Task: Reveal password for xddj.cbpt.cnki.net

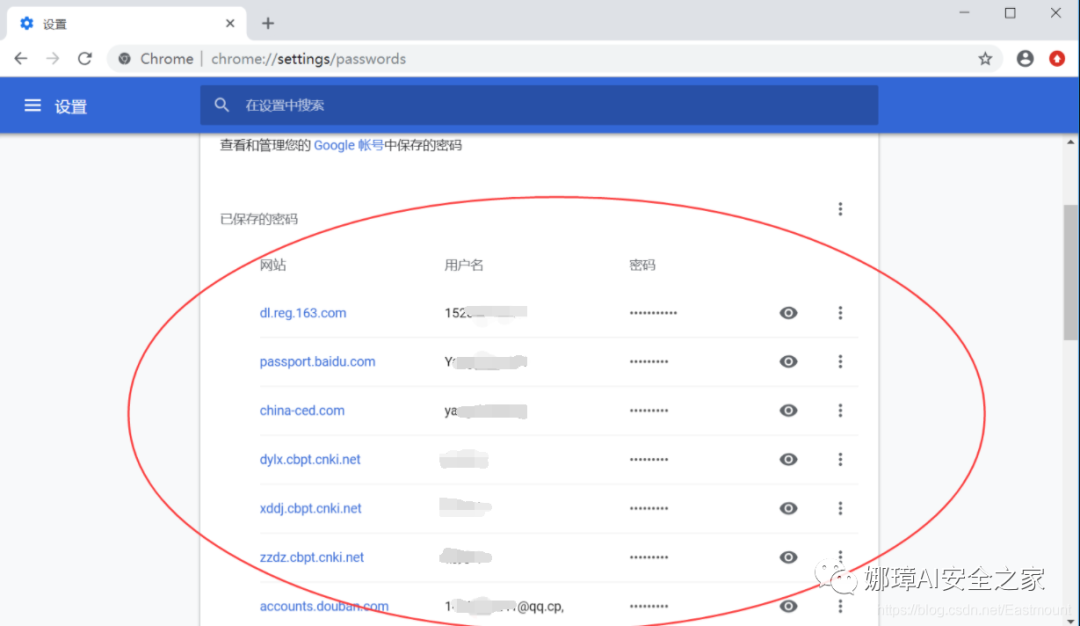Action: (x=788, y=508)
